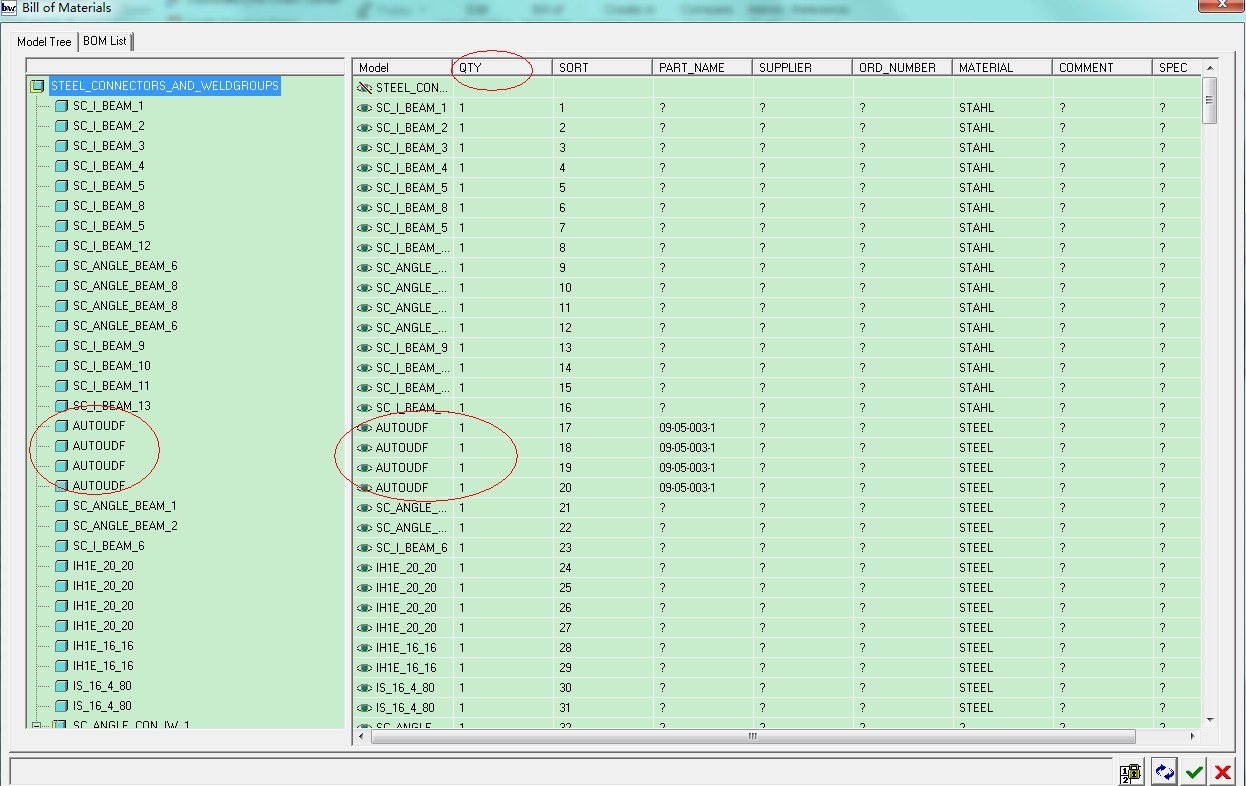The width and height of the screenshot is (1246, 786).
Task: Select SC_I_BEAM_4 in the model tree
Action: 108,166
